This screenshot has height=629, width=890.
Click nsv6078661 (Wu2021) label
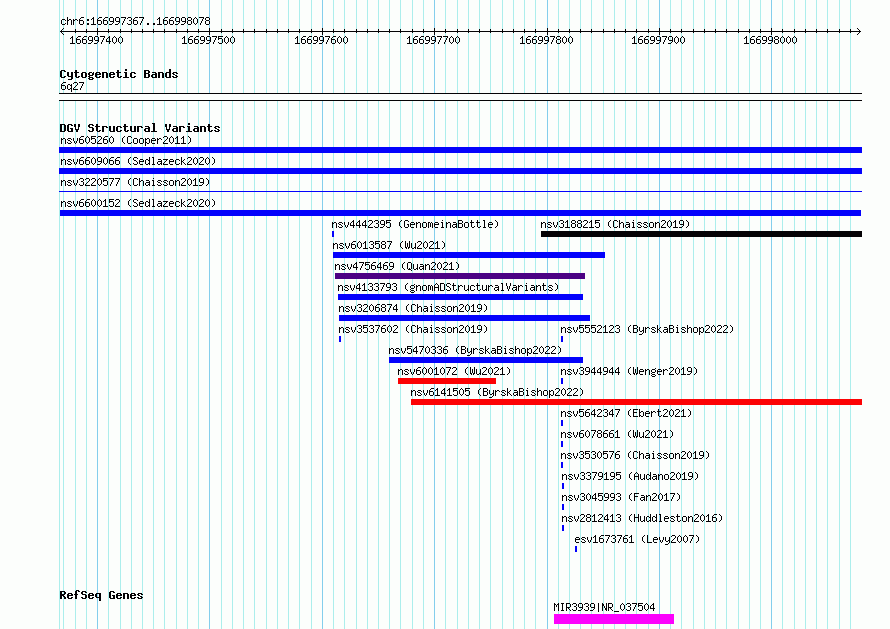pyautogui.click(x=617, y=434)
